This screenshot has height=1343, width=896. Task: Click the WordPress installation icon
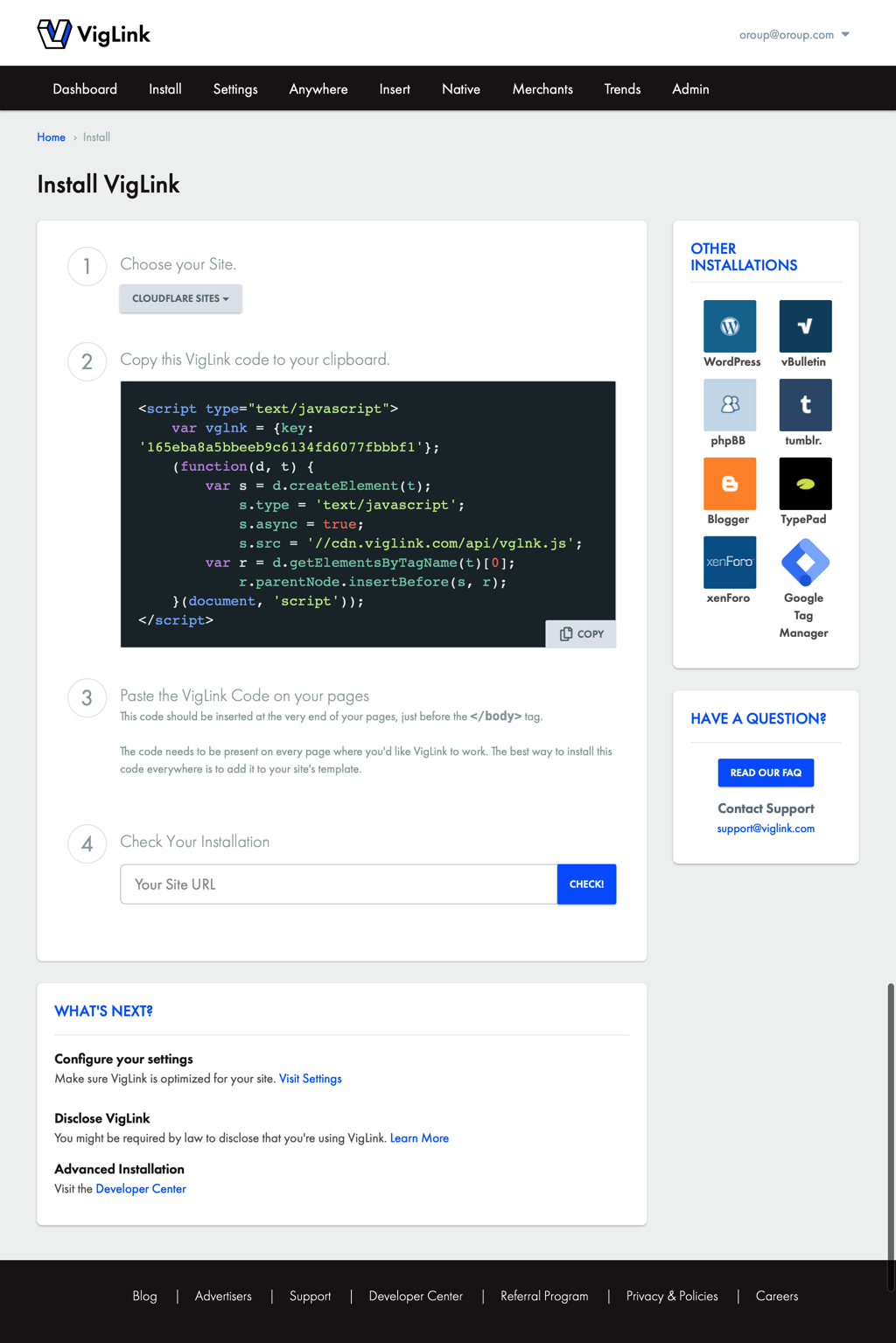(730, 326)
